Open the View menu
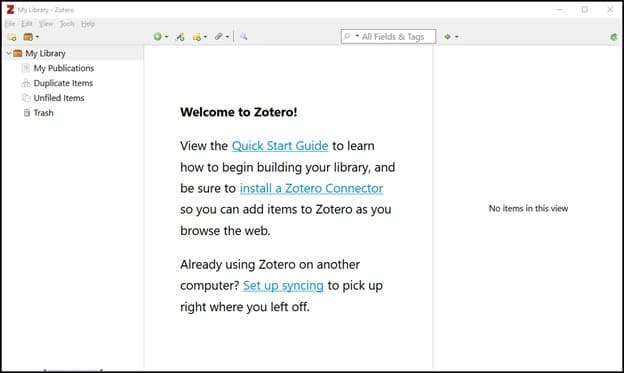624x373 pixels. coord(46,24)
